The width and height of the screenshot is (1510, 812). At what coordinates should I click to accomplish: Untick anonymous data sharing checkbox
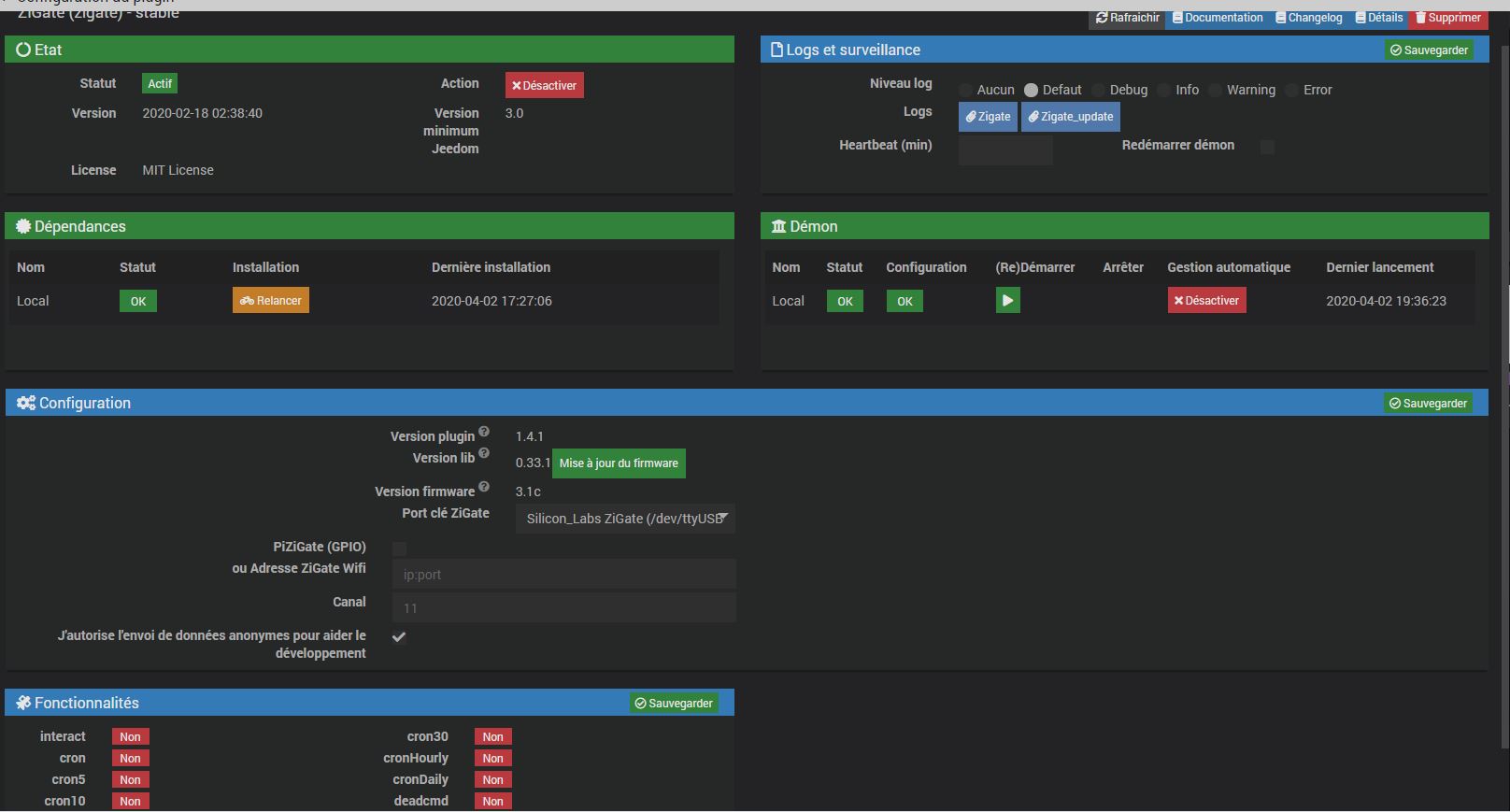pos(399,637)
